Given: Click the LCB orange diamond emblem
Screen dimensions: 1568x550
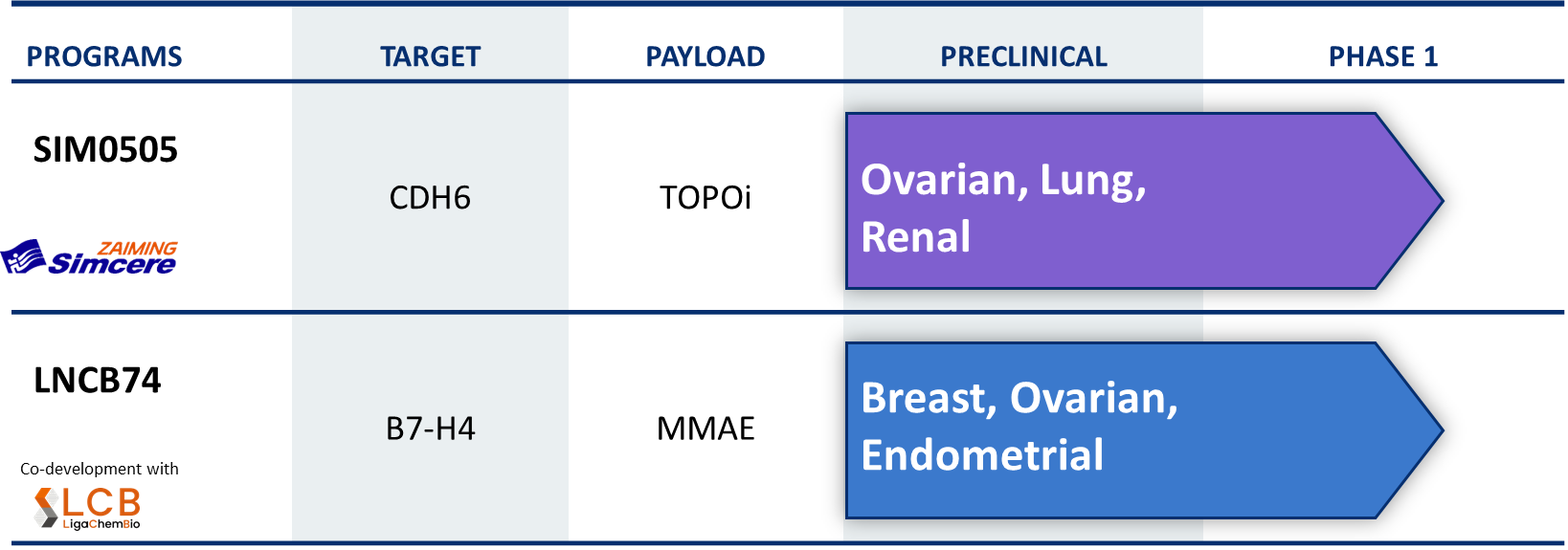Looking at the screenshot, I should point(46,507).
